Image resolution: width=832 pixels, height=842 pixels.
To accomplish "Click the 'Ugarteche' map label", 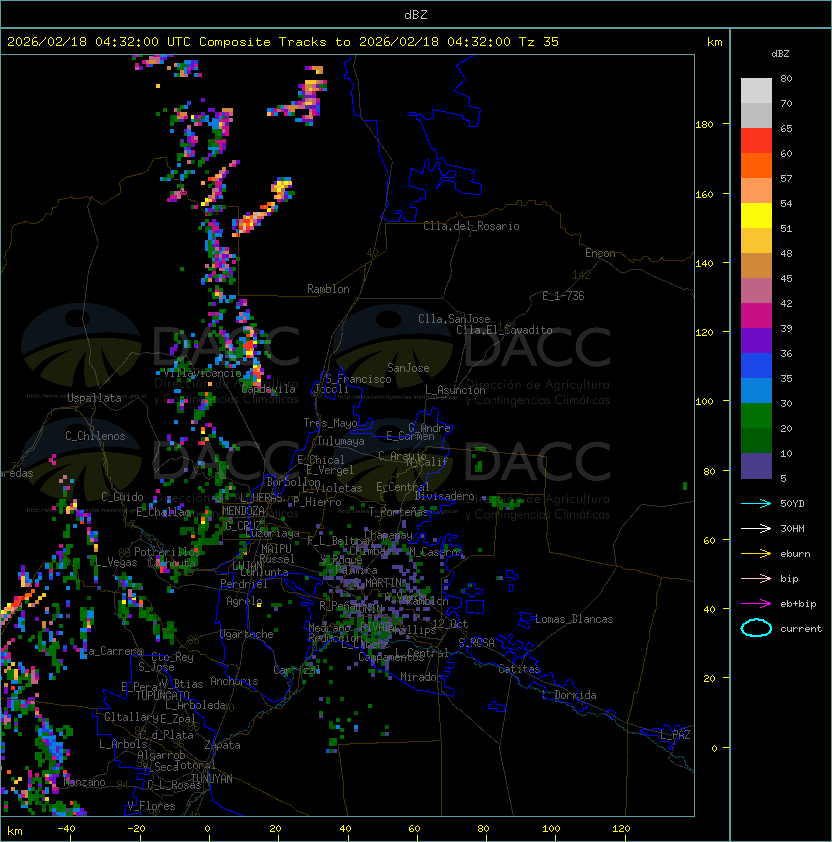I will tap(247, 634).
